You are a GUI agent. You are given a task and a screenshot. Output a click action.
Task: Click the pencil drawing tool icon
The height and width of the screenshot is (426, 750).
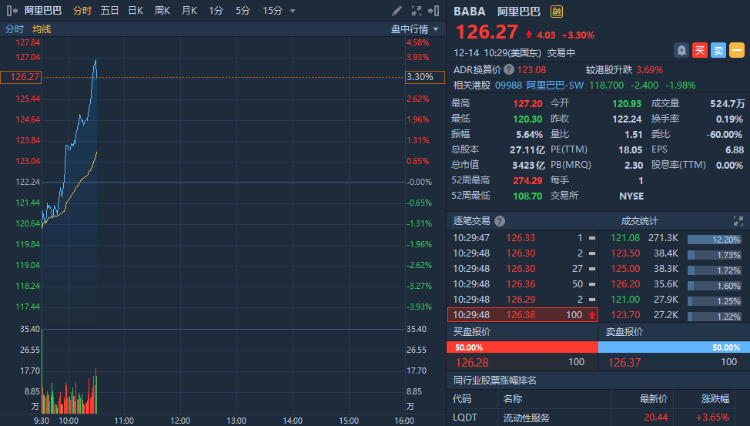tap(397, 10)
